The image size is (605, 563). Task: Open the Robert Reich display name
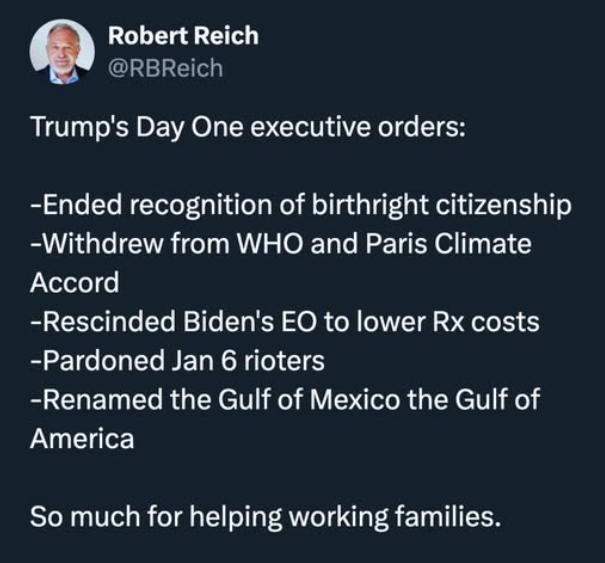[182, 36]
